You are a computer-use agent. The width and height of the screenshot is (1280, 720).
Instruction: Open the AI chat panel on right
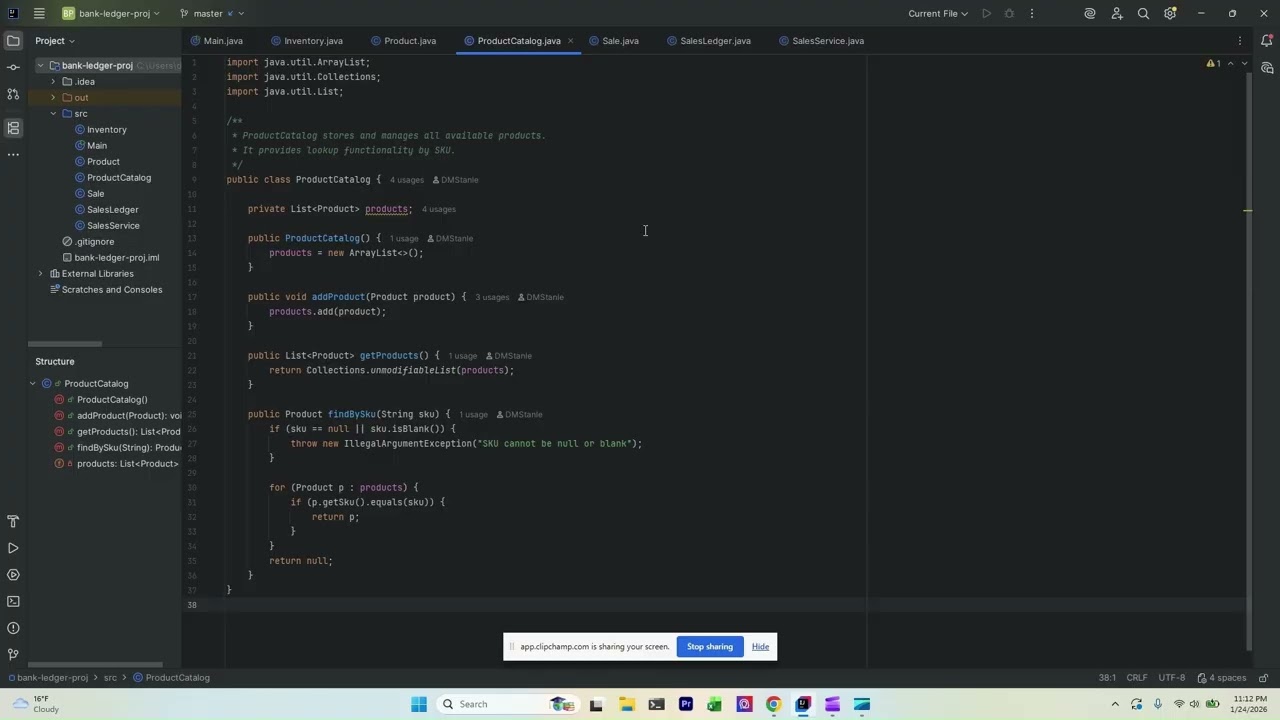click(1267, 68)
